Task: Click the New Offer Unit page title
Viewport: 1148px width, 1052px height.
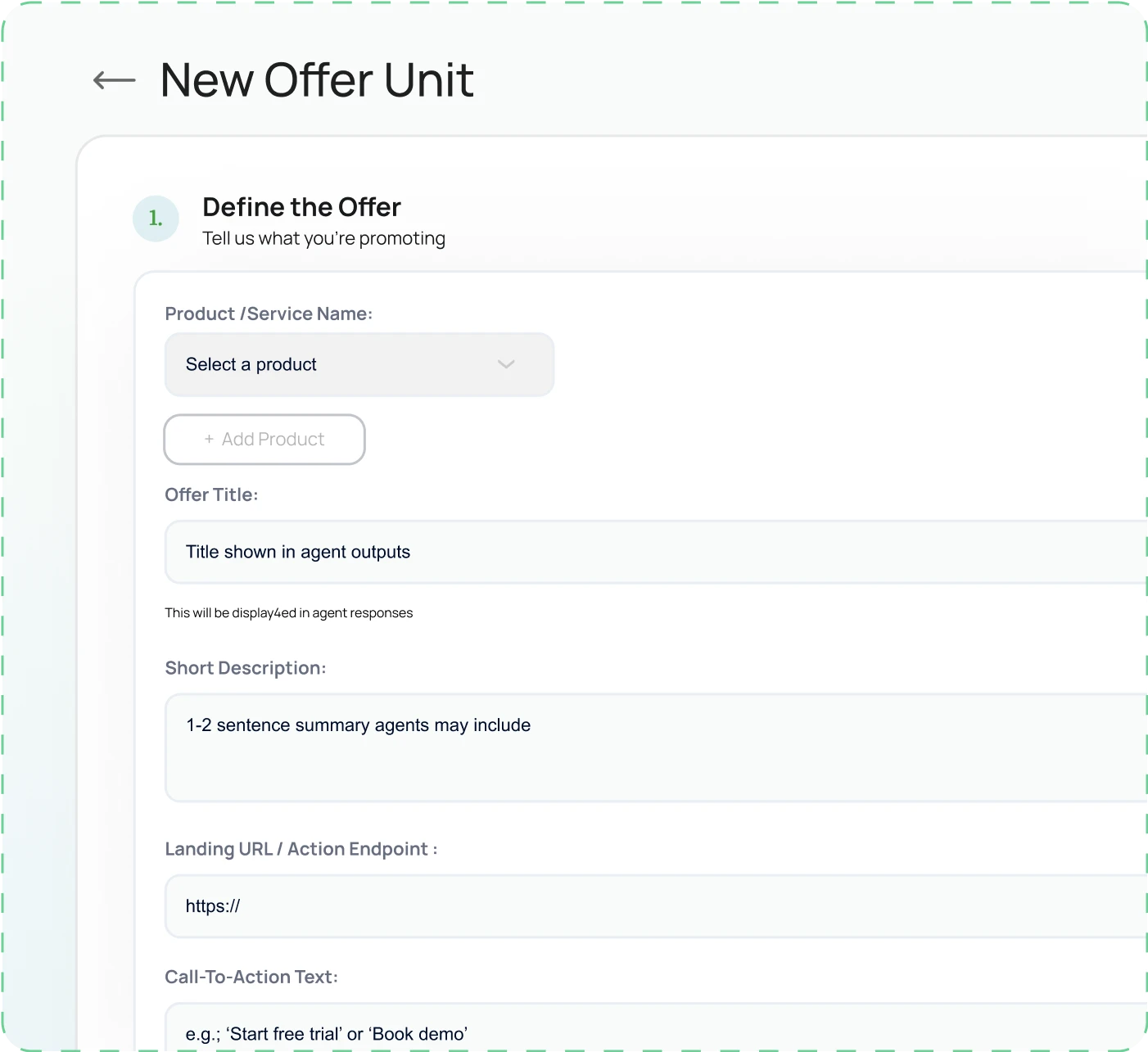Action: pyautogui.click(x=317, y=80)
